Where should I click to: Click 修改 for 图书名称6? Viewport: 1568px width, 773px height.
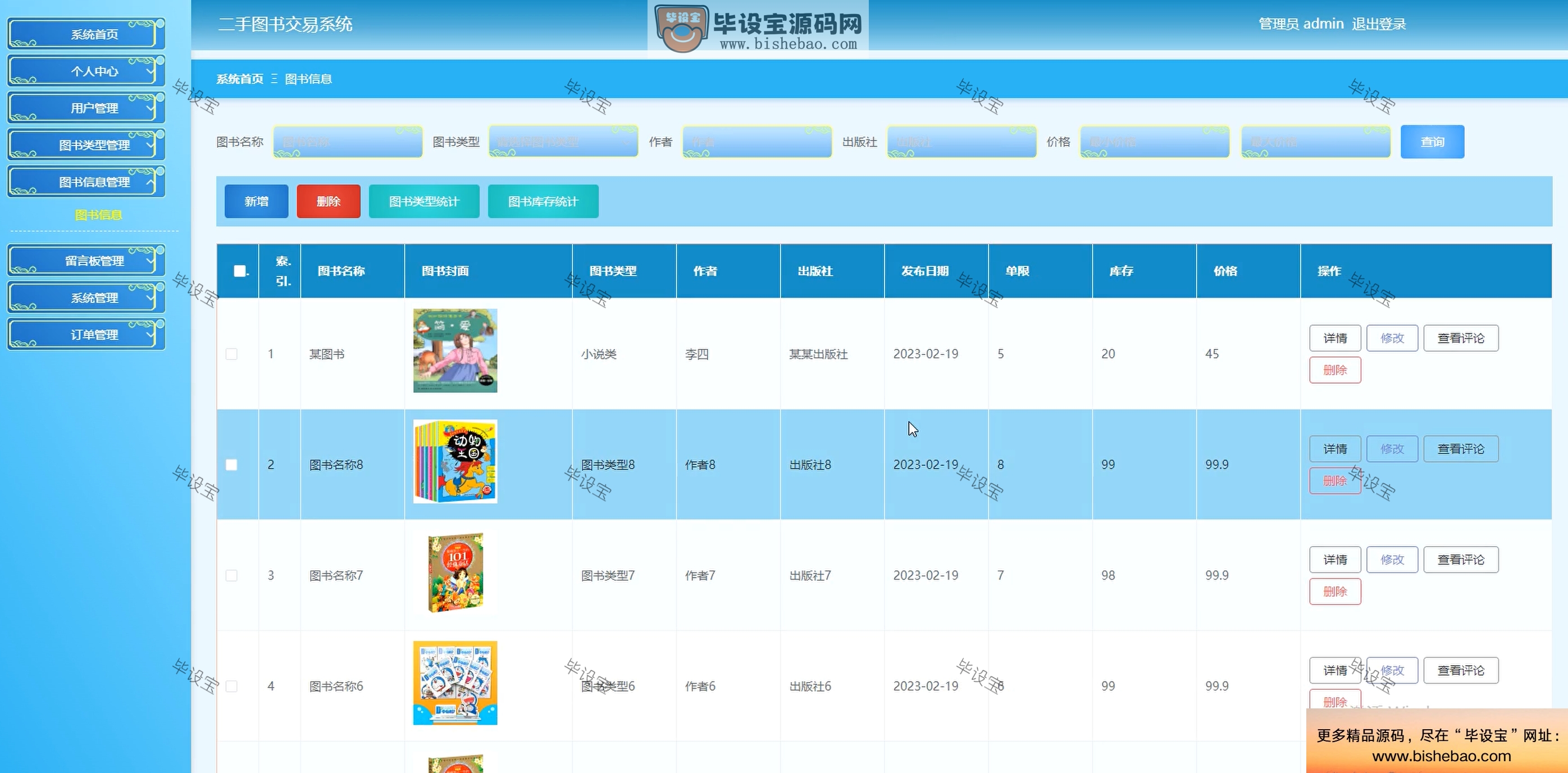1392,670
